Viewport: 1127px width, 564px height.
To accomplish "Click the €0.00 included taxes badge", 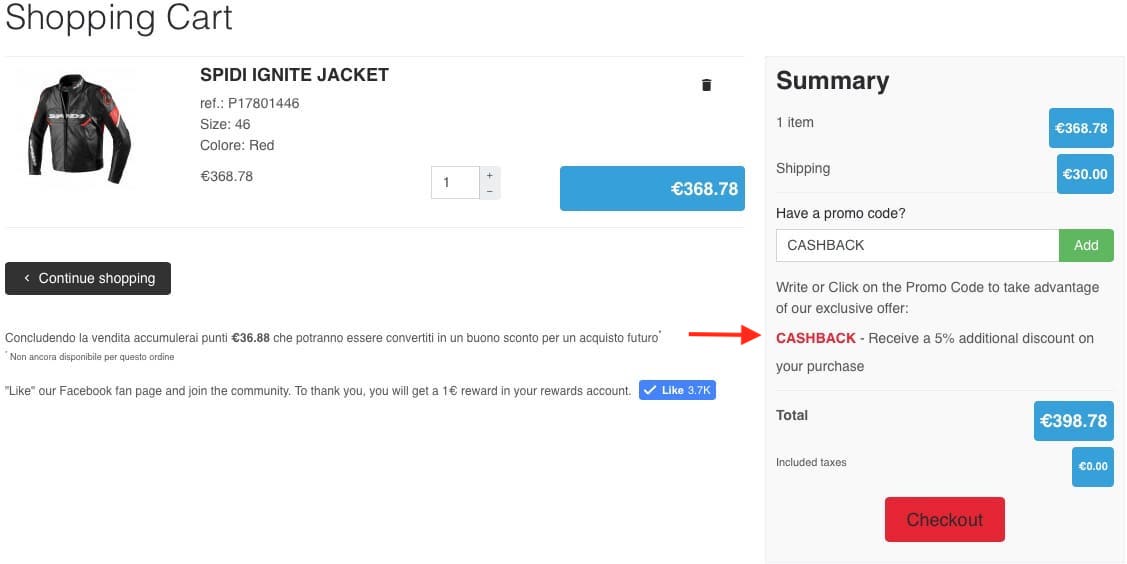I will click(1092, 466).
